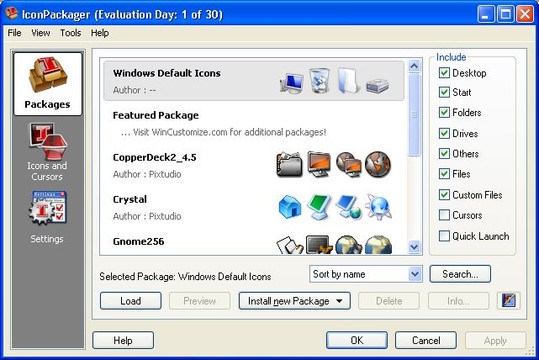This screenshot has height=360, width=539.
Task: Open the View menu
Action: [x=41, y=33]
